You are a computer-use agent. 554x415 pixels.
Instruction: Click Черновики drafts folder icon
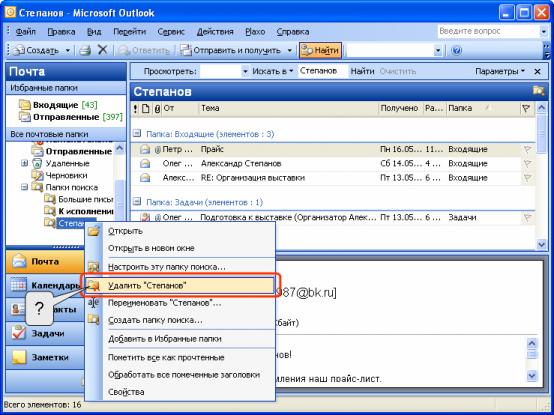click(x=37, y=175)
